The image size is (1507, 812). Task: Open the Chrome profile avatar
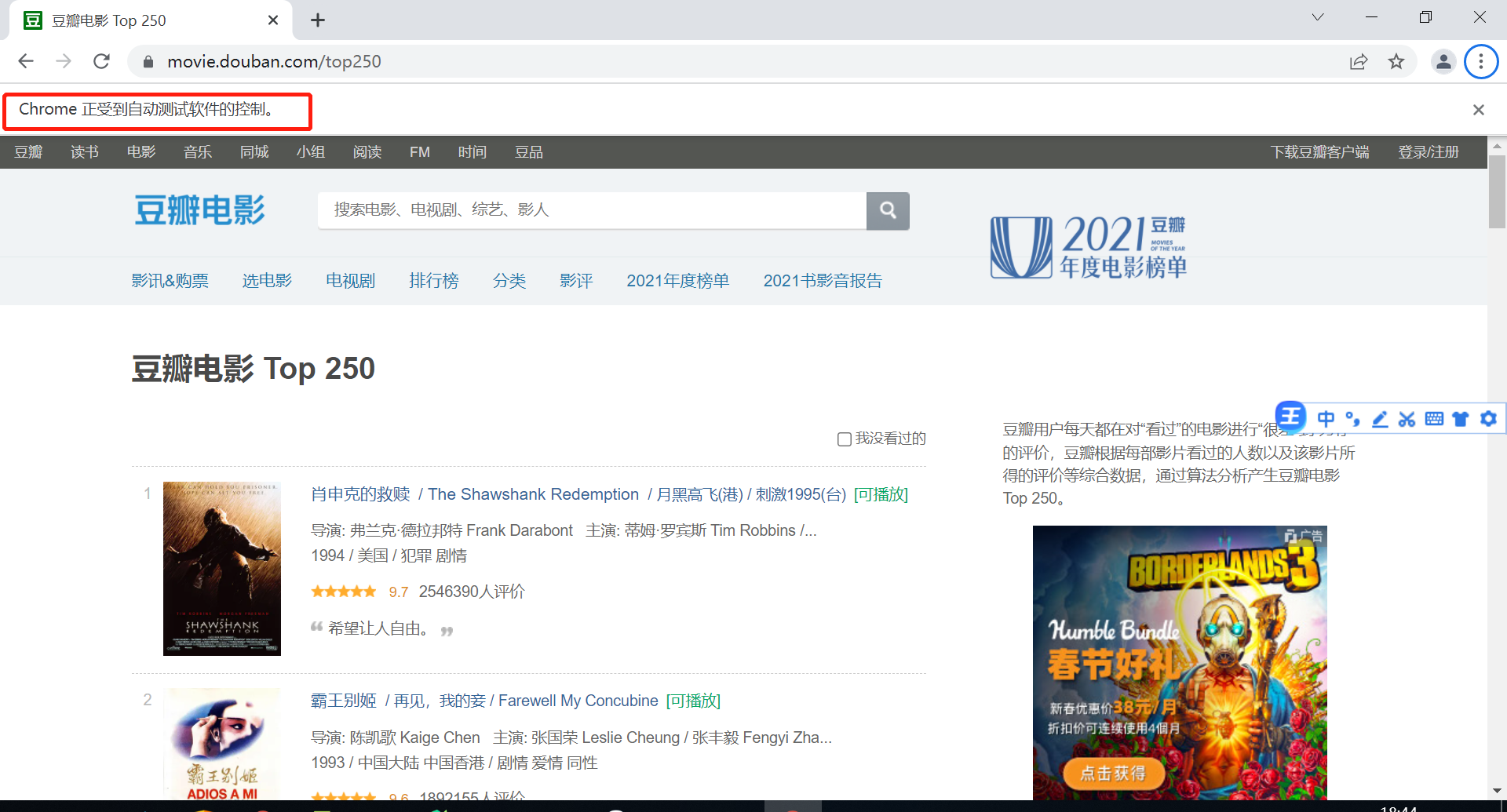tap(1443, 61)
